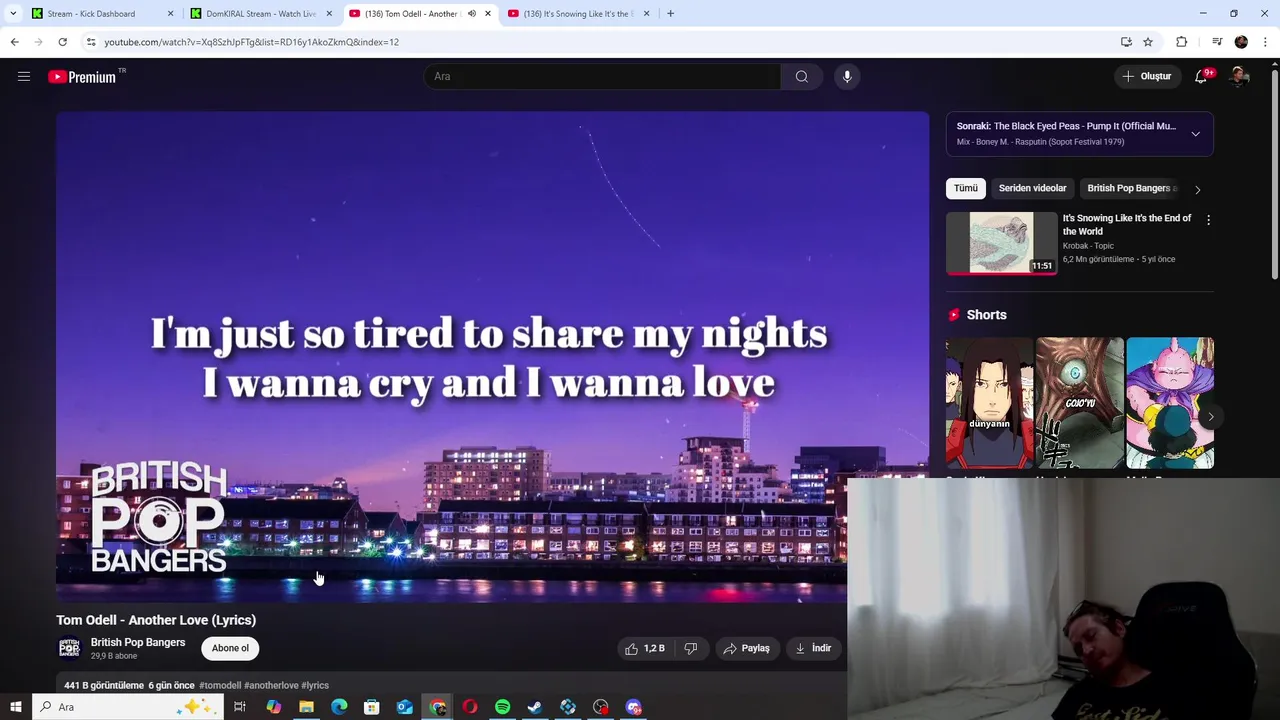Open British Pop Bangers channel avatar
The image size is (1280, 720).
69,648
